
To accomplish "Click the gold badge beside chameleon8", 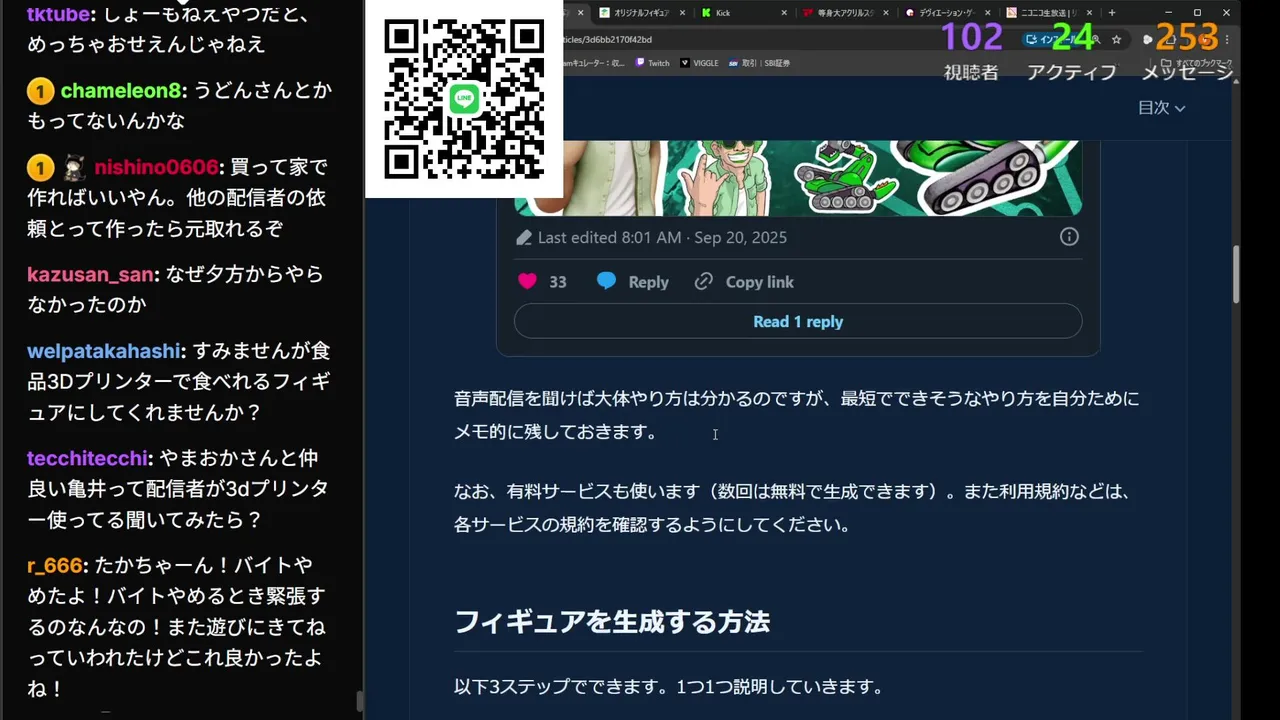I will coord(40,91).
